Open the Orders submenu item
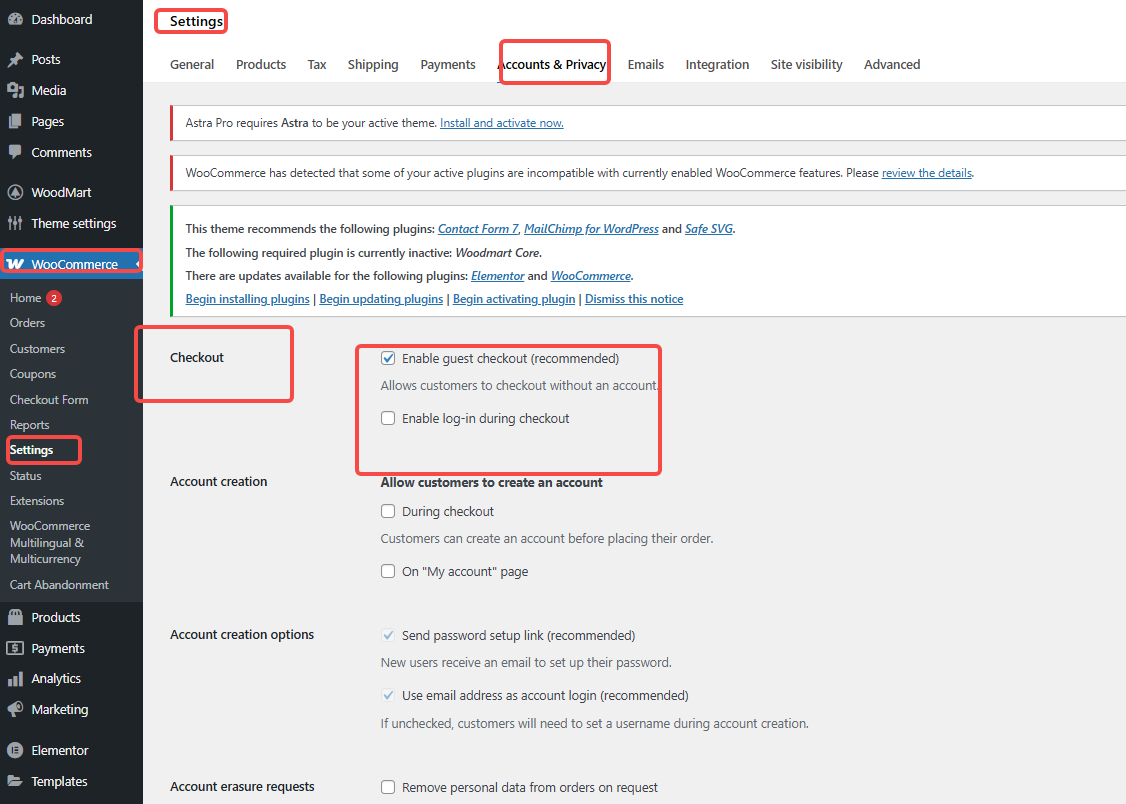This screenshot has height=804, width=1126. click(27, 323)
